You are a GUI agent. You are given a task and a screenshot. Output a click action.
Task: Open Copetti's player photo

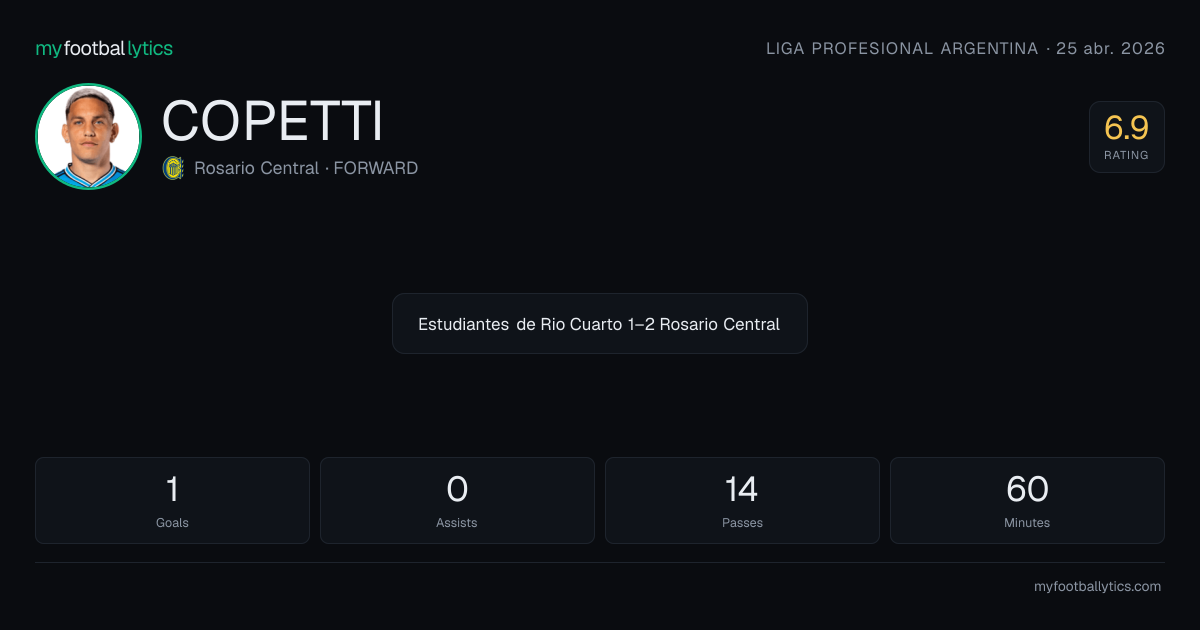tap(88, 136)
